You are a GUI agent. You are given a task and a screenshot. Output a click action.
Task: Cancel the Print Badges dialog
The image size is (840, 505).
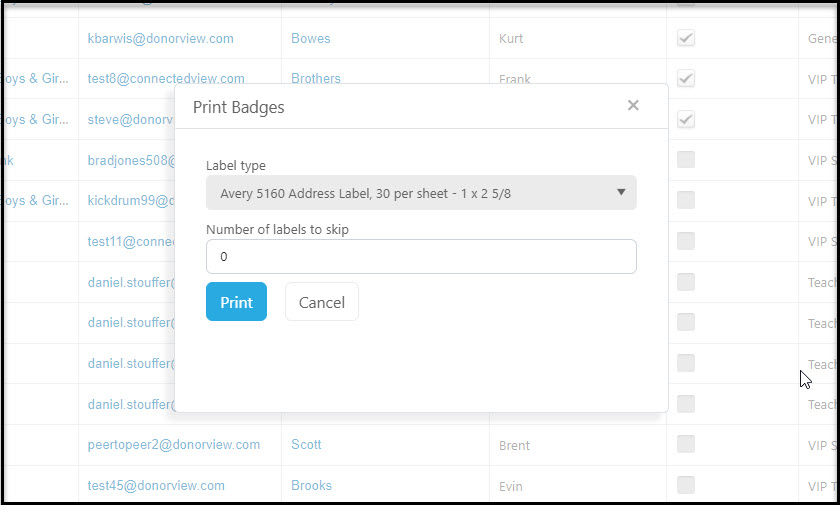tap(322, 302)
